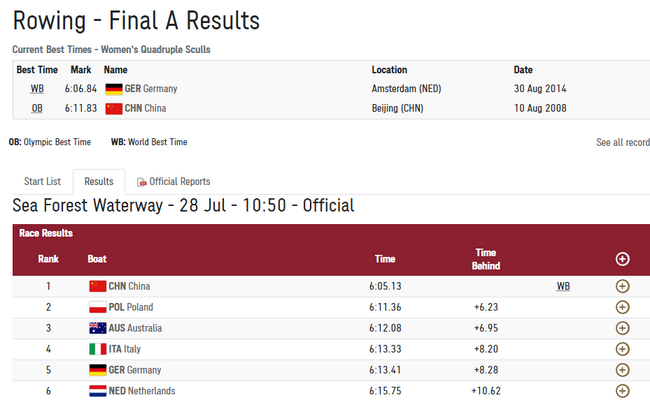This screenshot has width=650, height=400.
Task: Expand Australia row plus icon
Action: [x=622, y=328]
